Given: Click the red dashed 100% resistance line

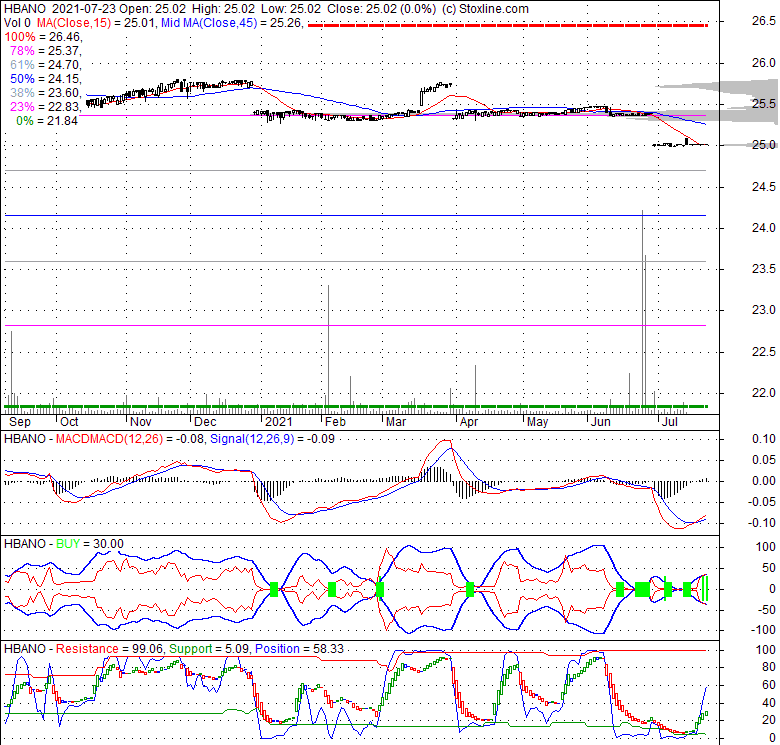Looking at the screenshot, I should coord(508,25).
